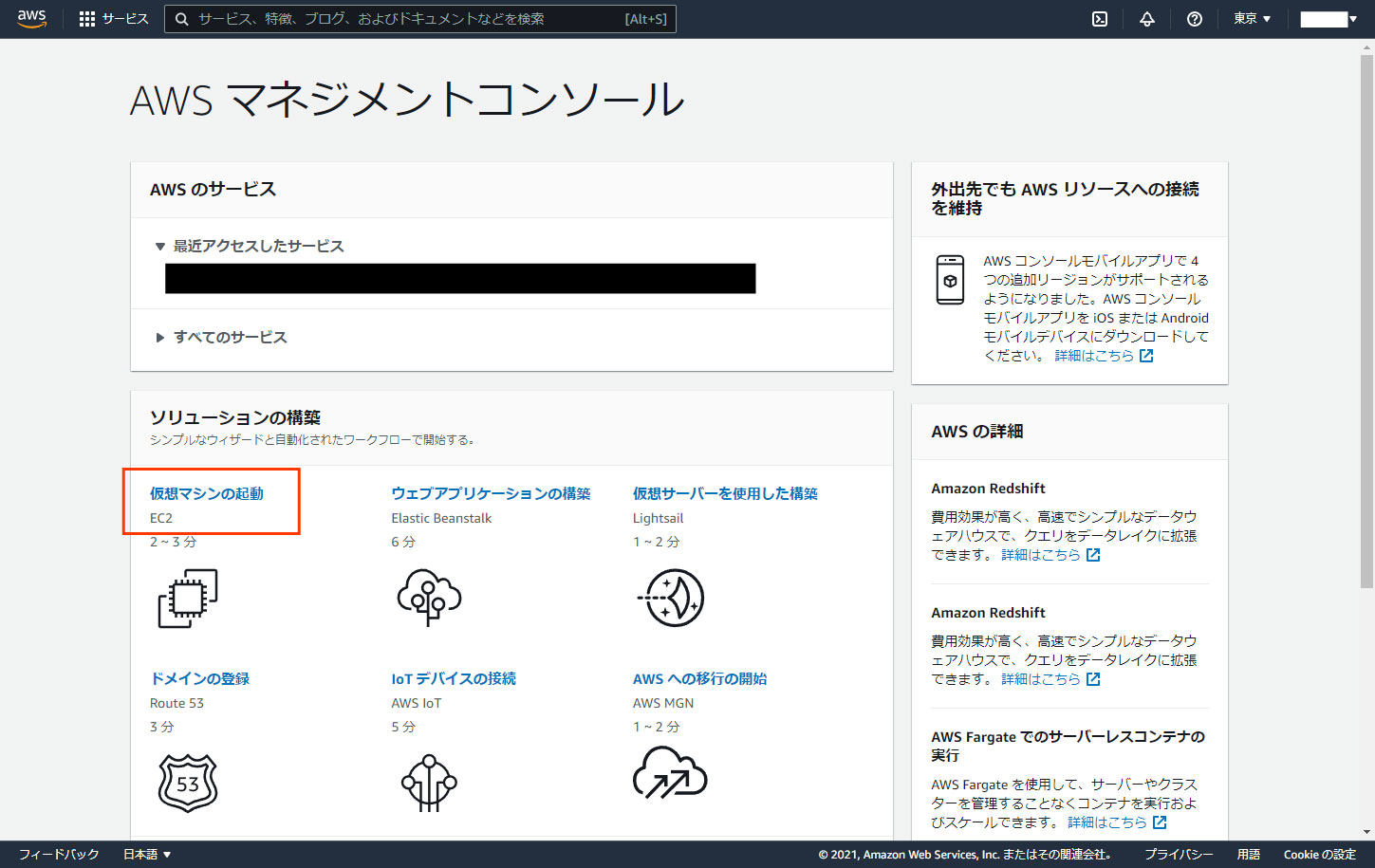This screenshot has width=1375, height=868.
Task: Open the 日本語 language selector
Action: pos(147,854)
